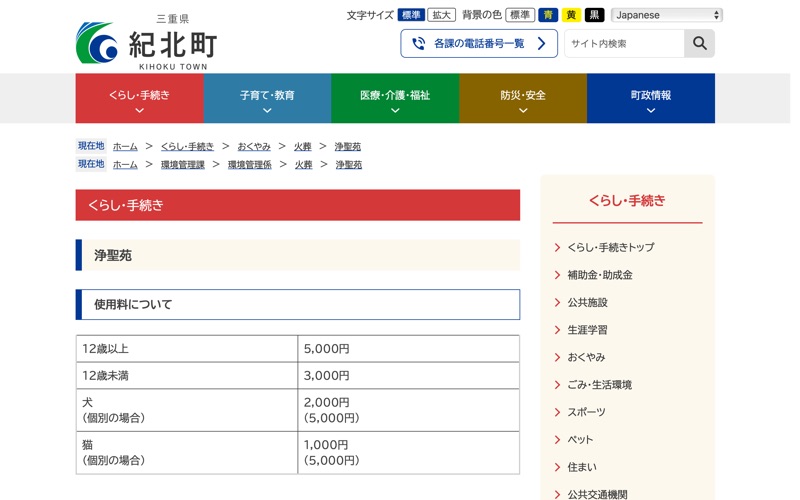800x500 pixels.
Task: Click ホーム in second breadcrumb row
Action: point(125,164)
